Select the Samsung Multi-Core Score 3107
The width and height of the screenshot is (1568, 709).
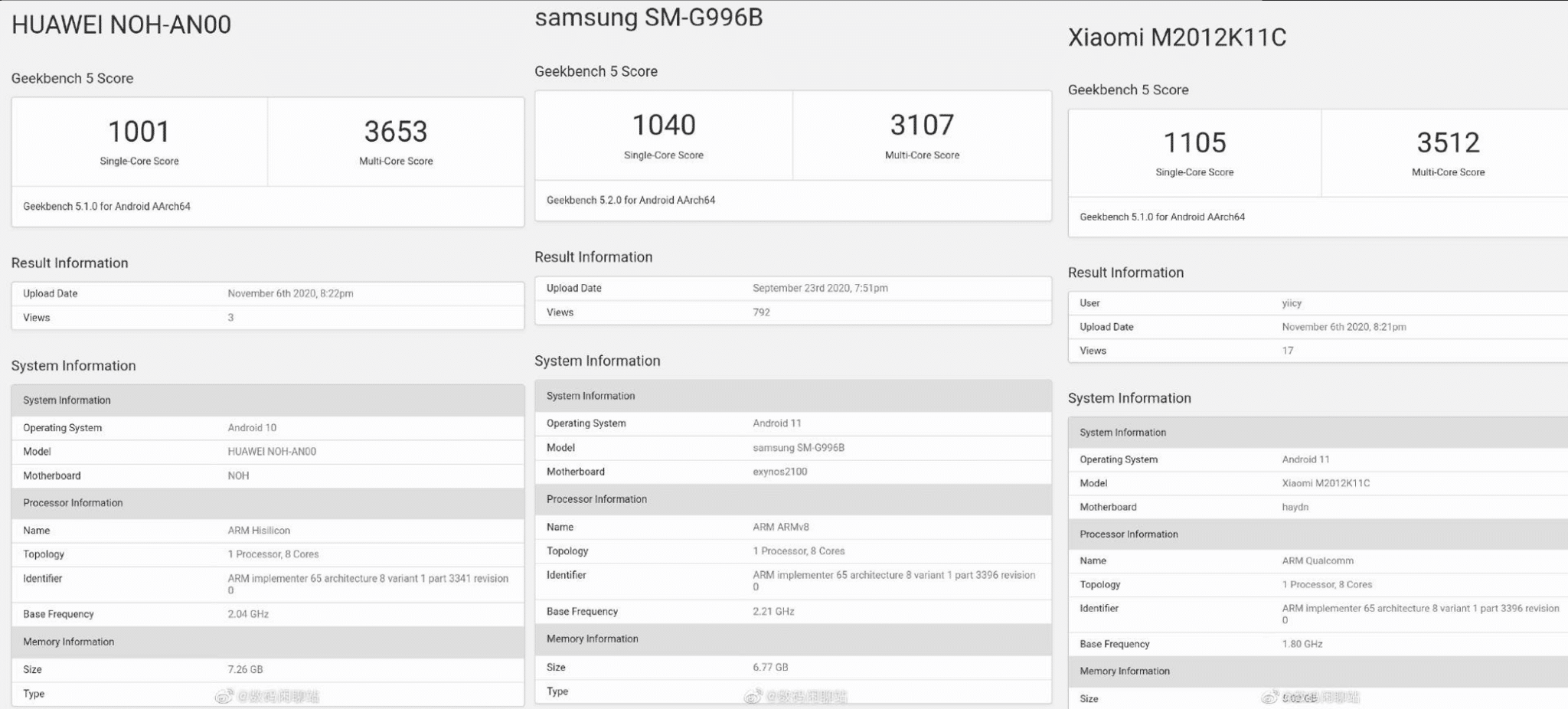(921, 125)
